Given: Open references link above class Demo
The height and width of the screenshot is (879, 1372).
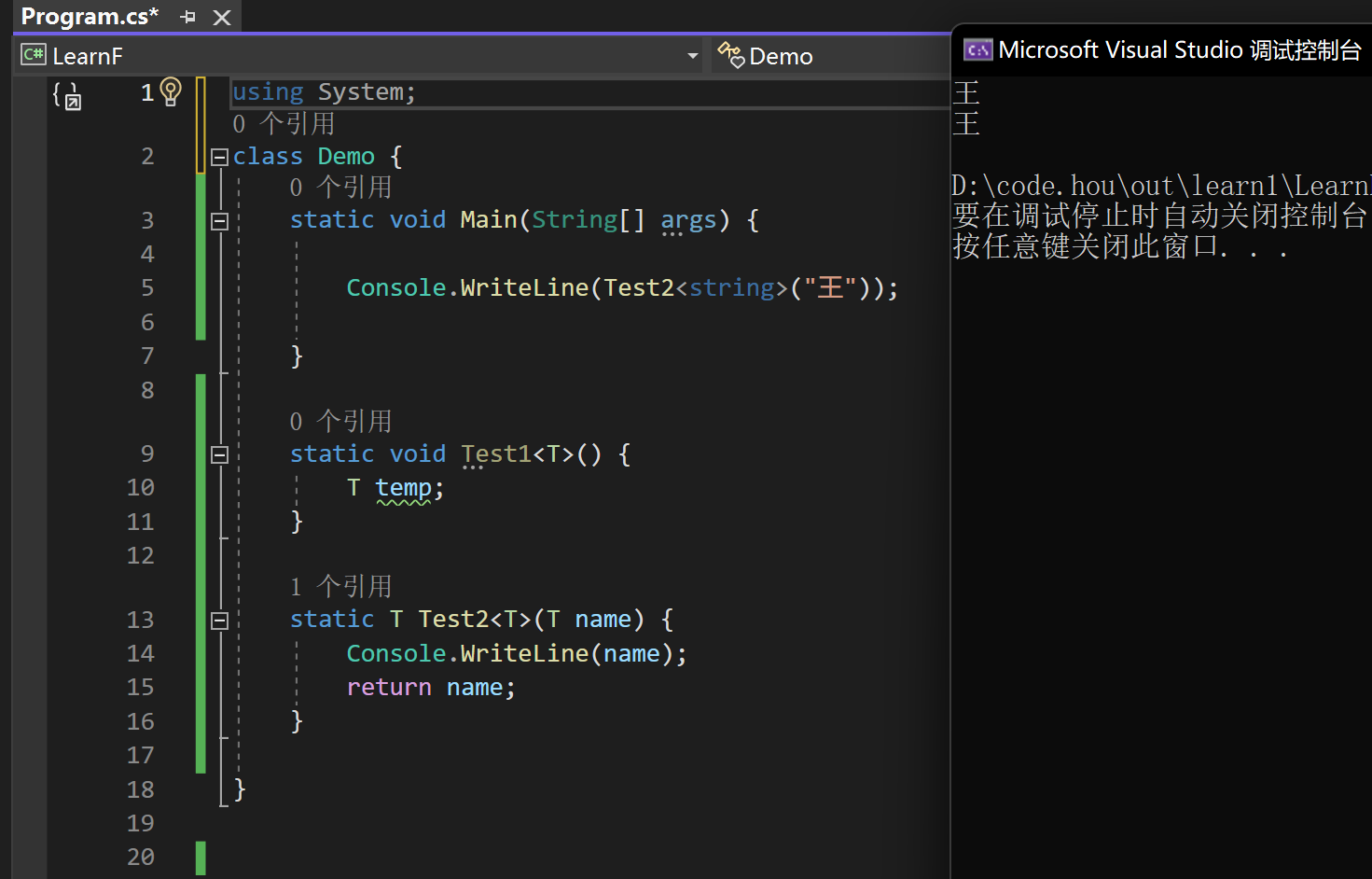Looking at the screenshot, I should [x=284, y=123].
